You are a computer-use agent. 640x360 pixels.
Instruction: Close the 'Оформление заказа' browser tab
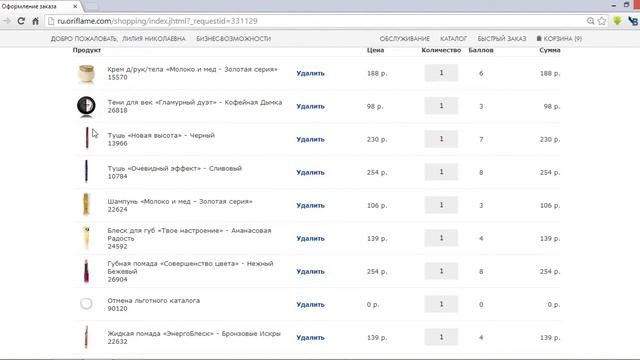click(75, 7)
